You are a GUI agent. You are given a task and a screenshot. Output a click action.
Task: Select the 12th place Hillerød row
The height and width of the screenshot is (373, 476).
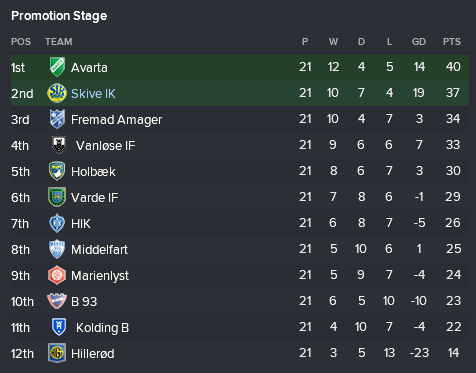click(240, 353)
